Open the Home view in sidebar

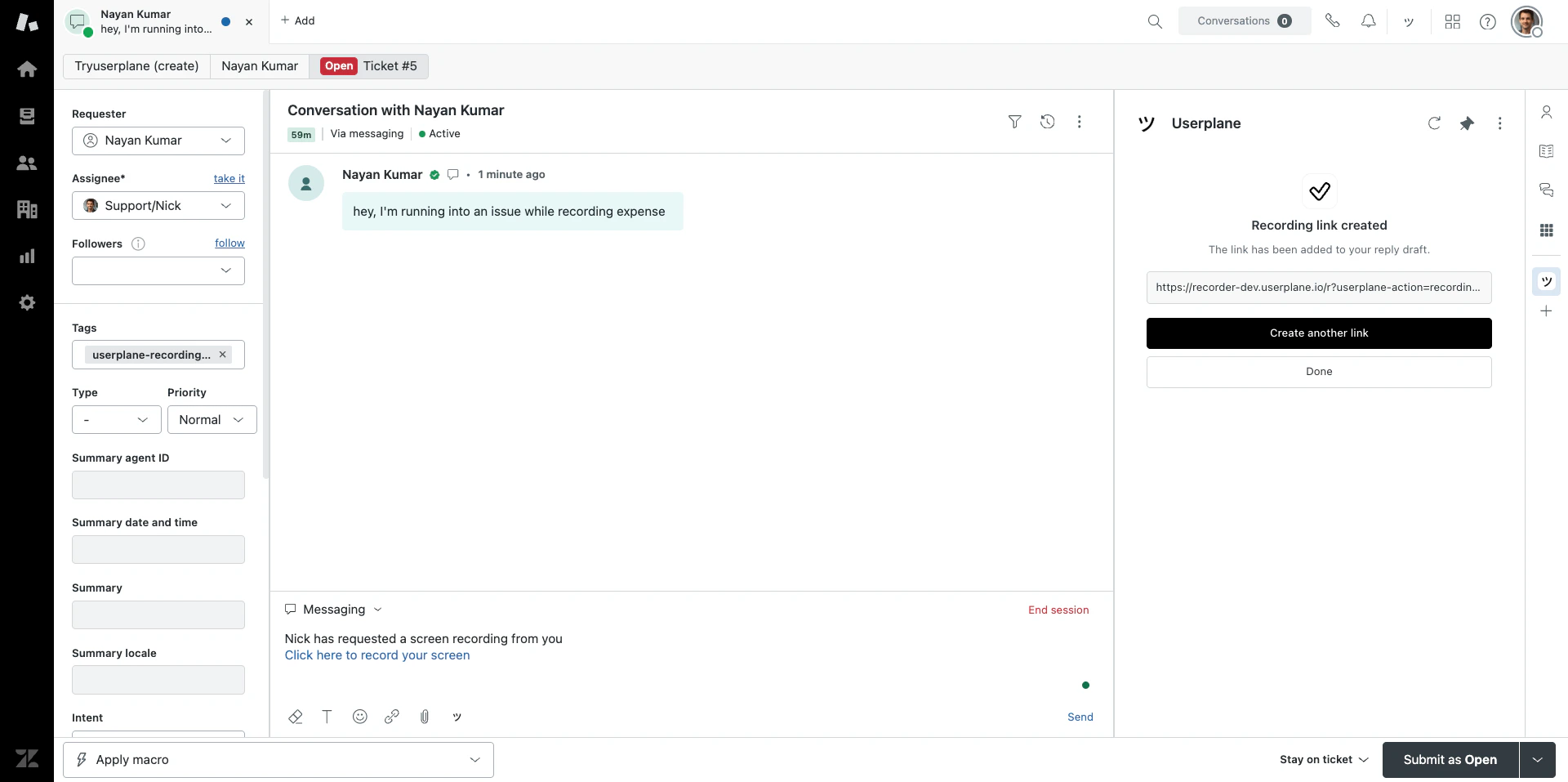coord(27,69)
